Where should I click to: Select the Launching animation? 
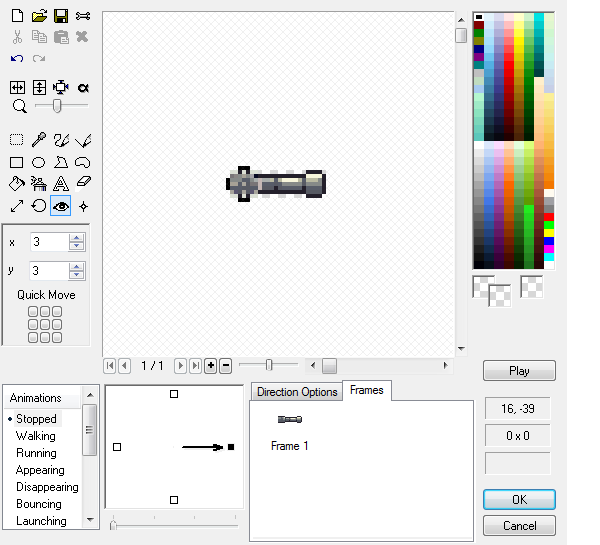(41, 521)
